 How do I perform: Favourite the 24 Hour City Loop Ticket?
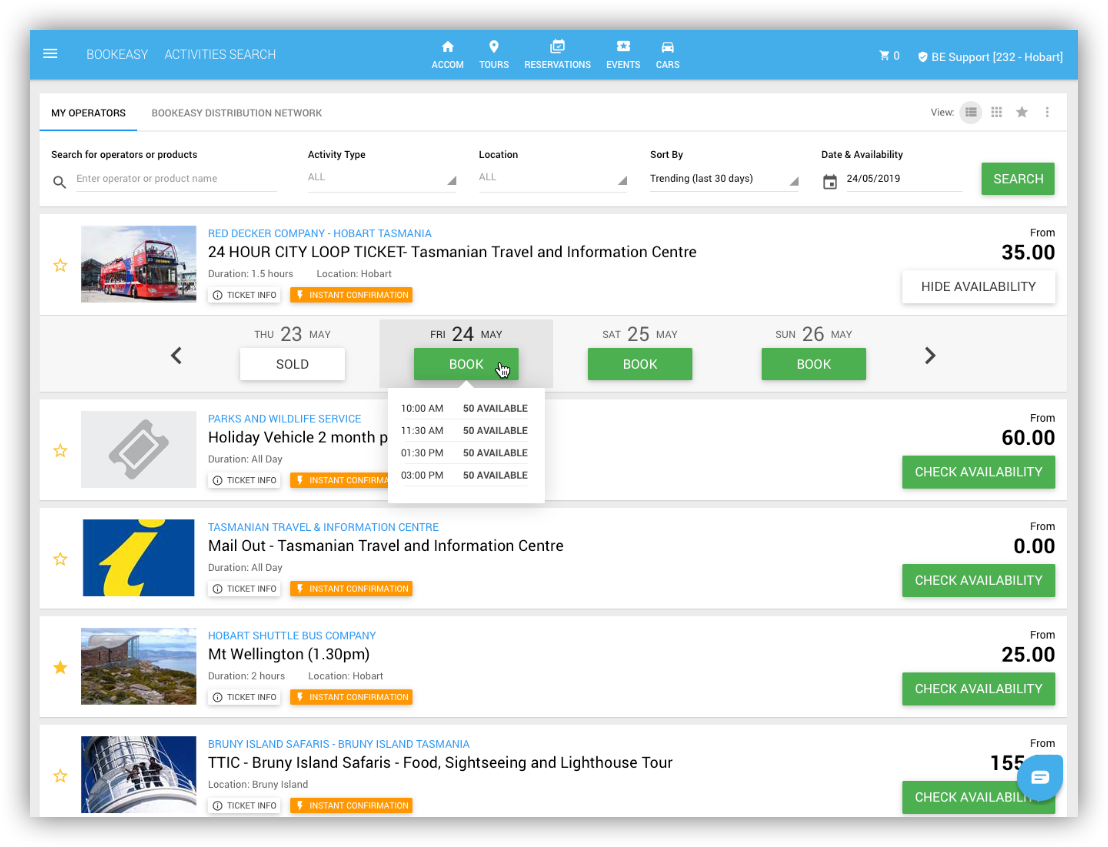pos(61,266)
